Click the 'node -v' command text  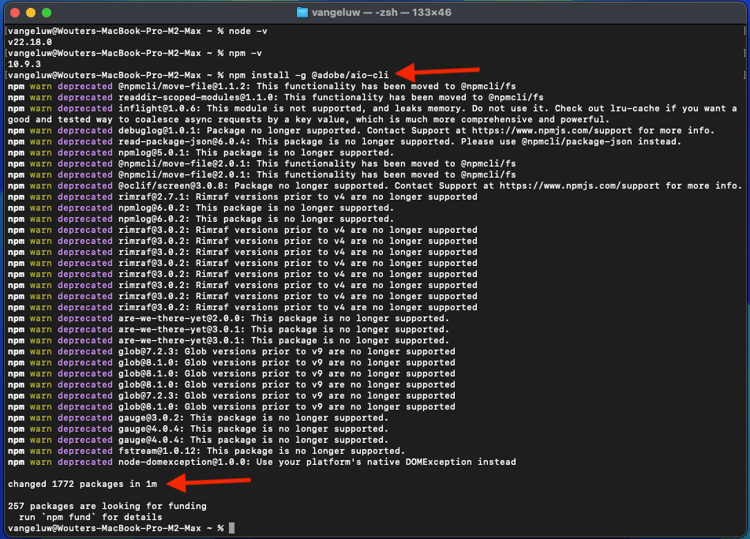248,31
